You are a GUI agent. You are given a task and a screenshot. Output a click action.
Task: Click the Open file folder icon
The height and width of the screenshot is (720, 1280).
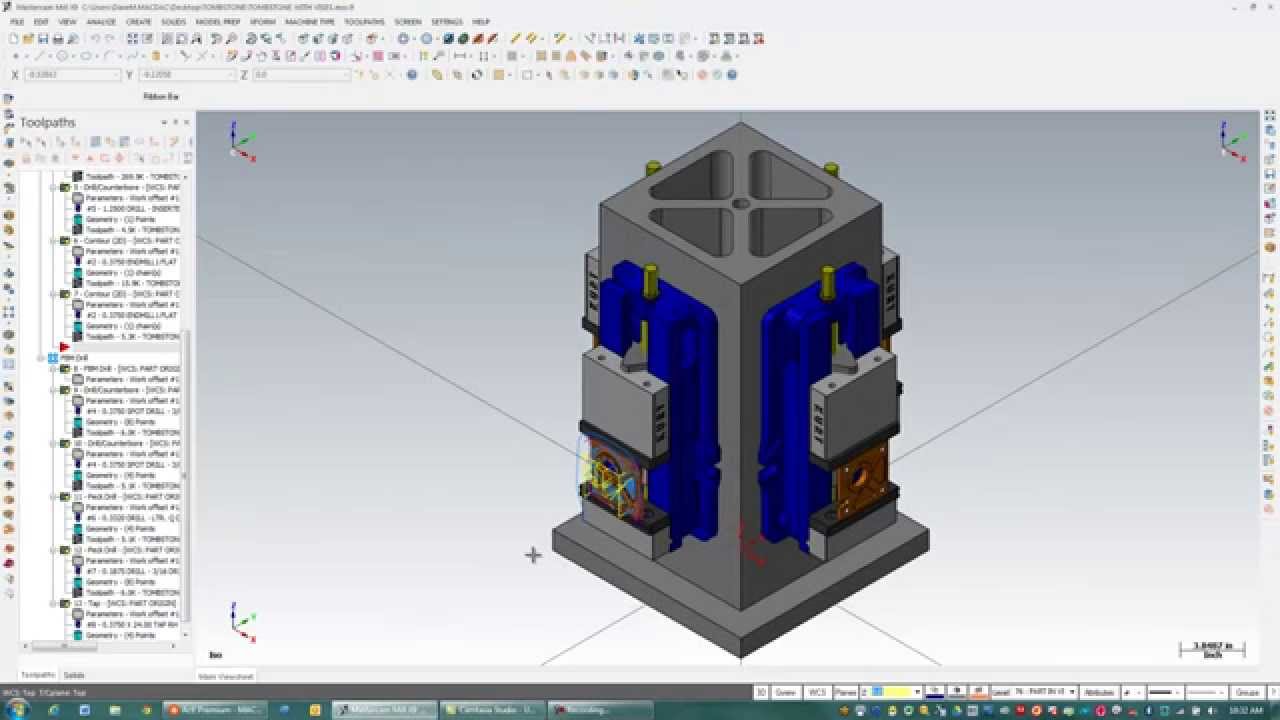[x=29, y=39]
